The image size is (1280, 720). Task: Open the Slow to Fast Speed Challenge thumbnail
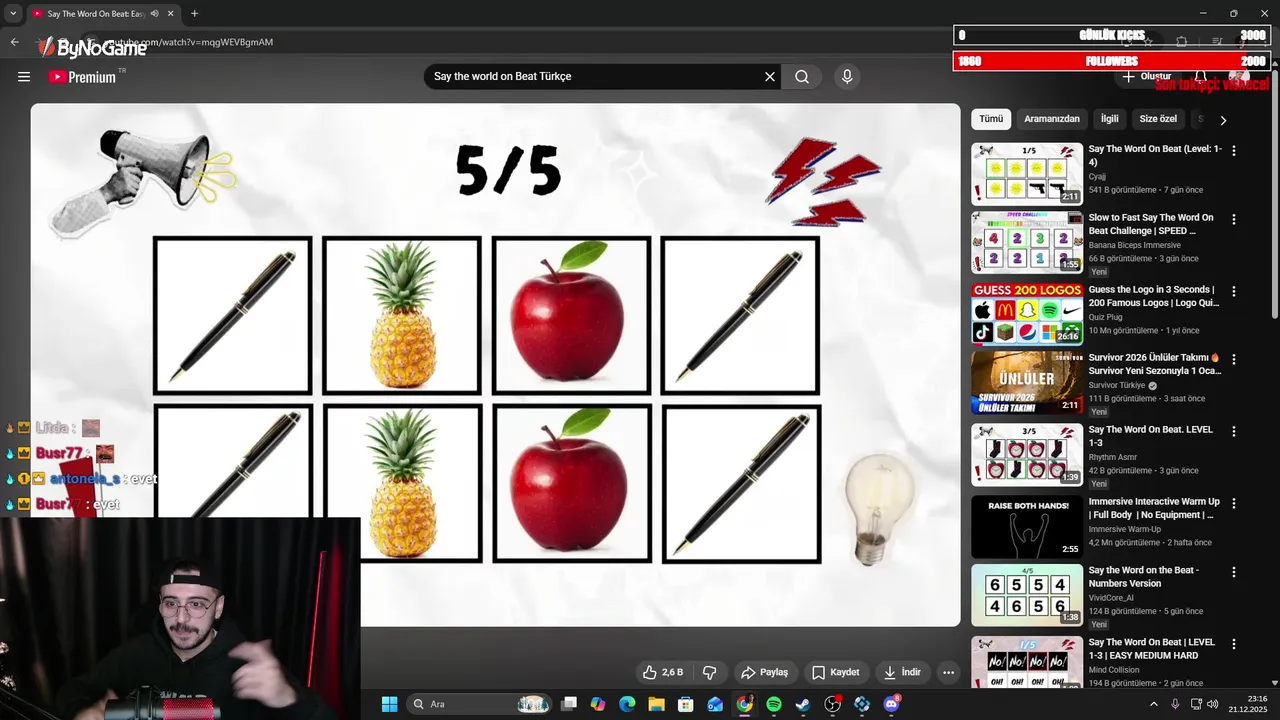click(1027, 242)
